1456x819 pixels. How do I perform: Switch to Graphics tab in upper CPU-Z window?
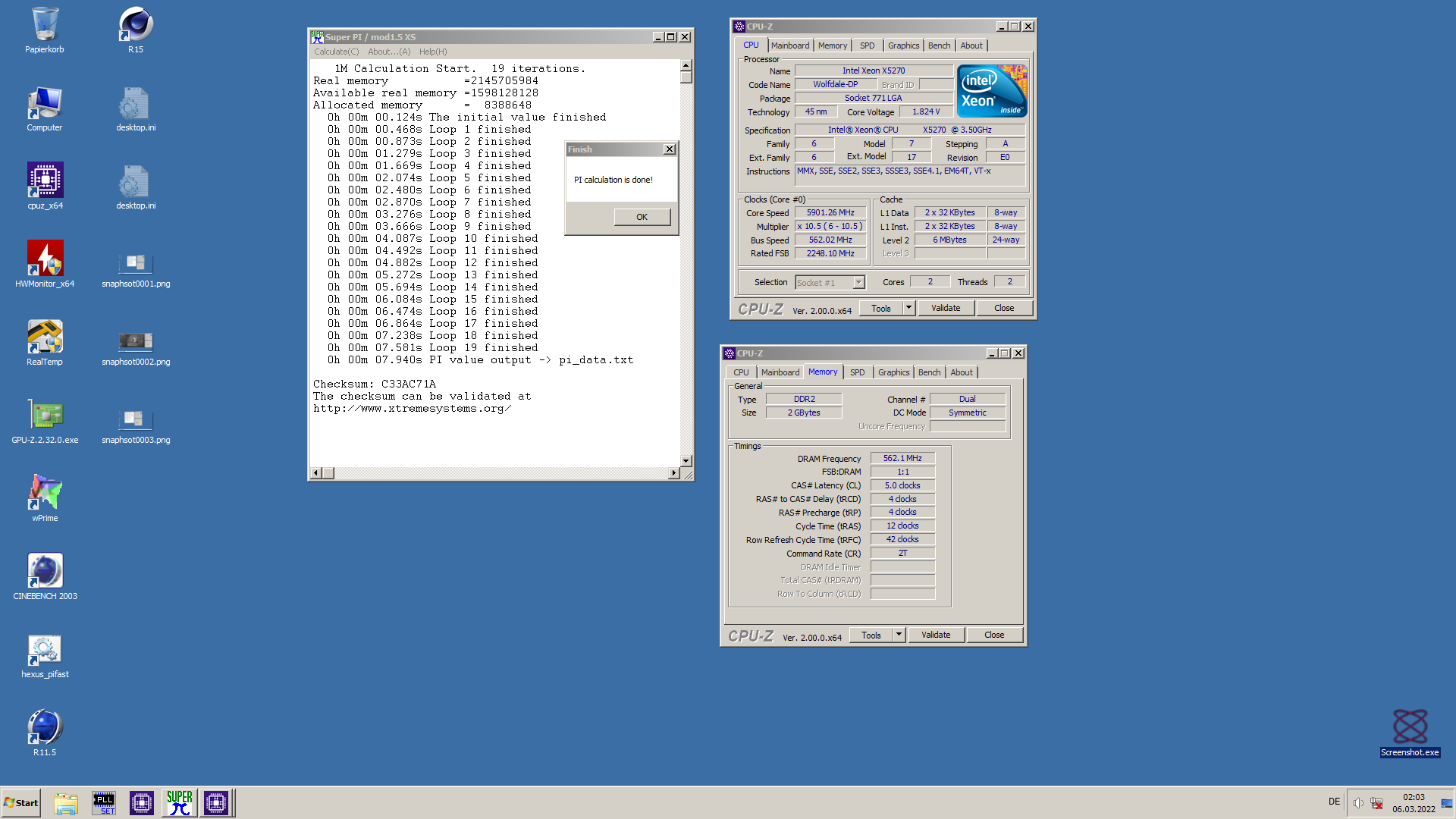[904, 45]
